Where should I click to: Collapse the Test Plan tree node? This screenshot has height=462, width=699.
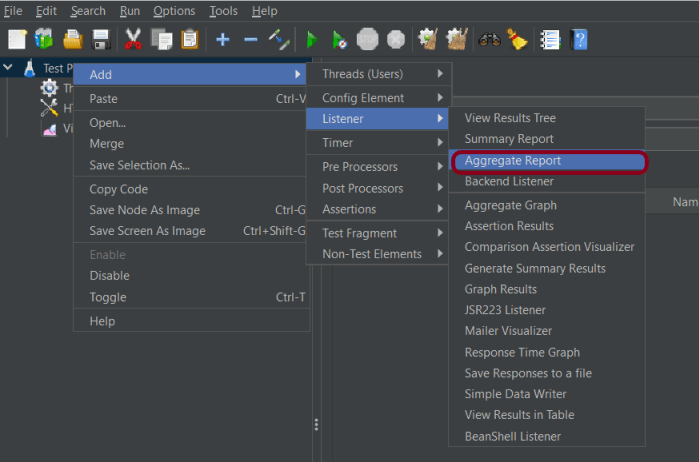(x=9, y=68)
